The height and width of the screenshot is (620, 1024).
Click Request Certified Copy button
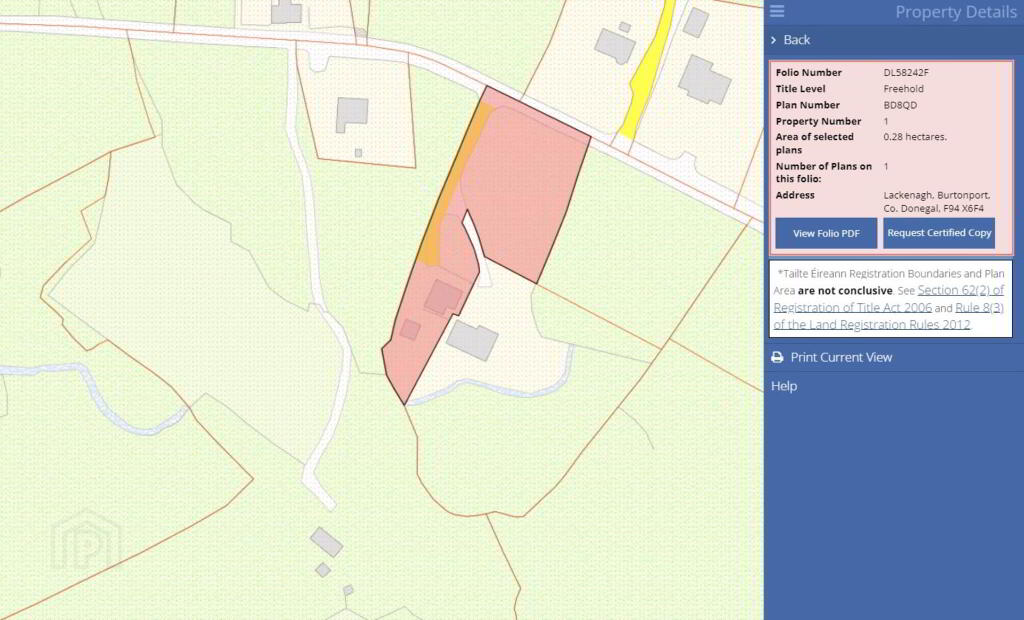click(939, 233)
